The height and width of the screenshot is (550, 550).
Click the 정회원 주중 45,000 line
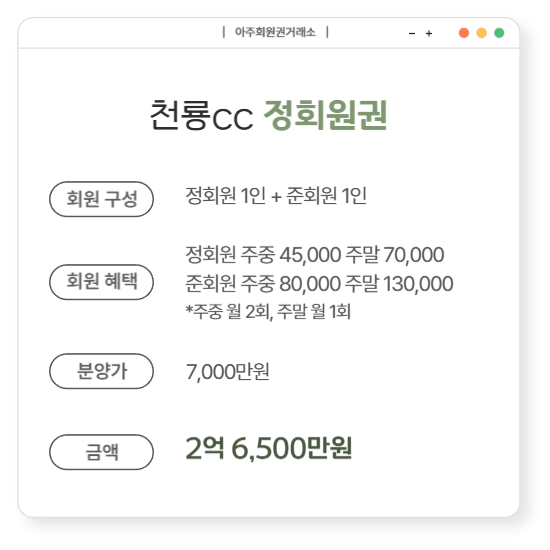(315, 255)
